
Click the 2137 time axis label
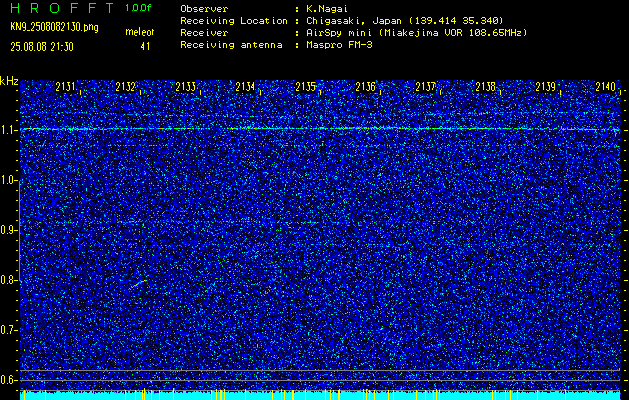pos(425,87)
